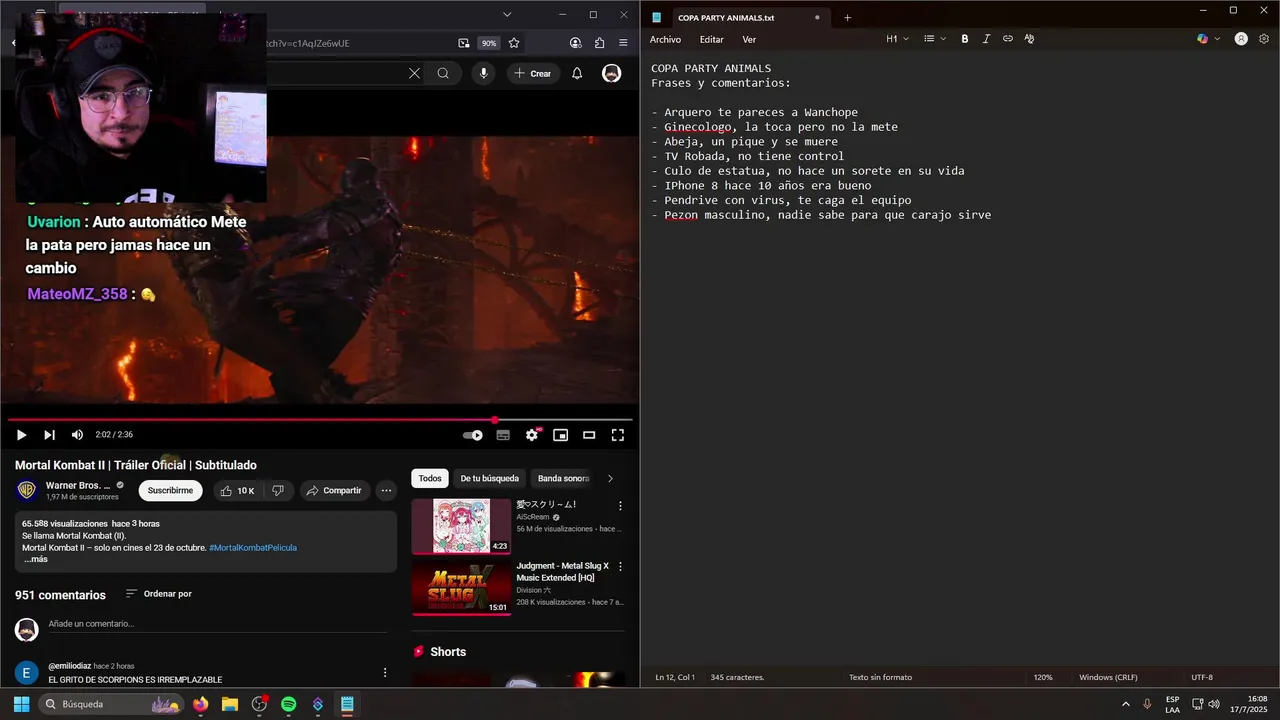Screen dimensions: 1280x720
Task: Open the Warner Bros. channel avatar
Action: click(x=27, y=490)
